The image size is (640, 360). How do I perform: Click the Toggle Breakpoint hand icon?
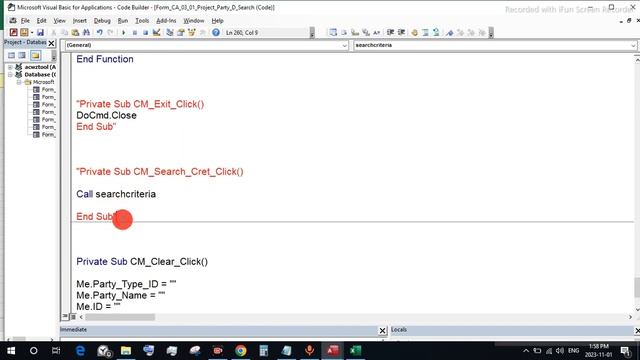[414, 32]
